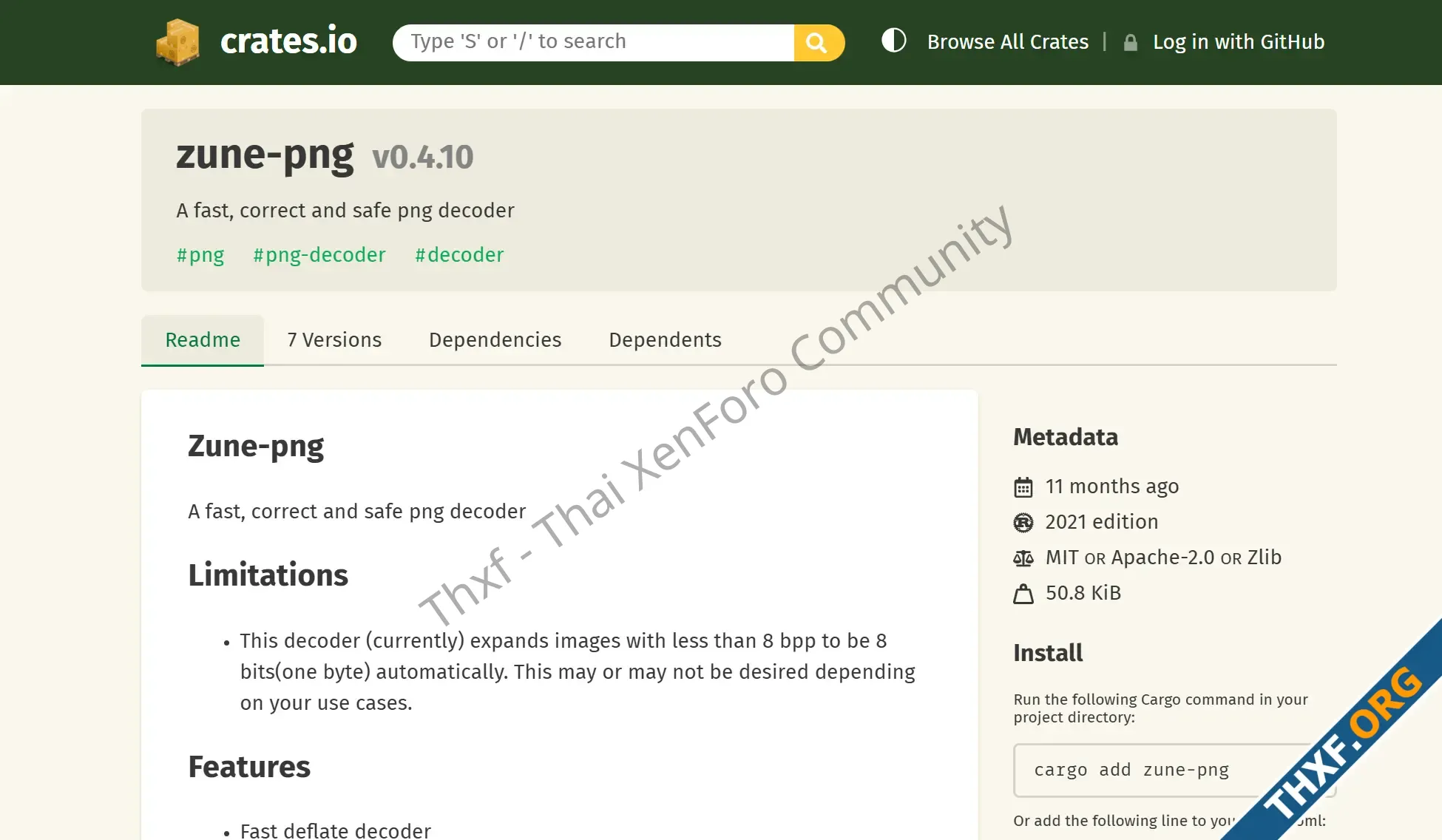Focus the crate search input field
This screenshot has width=1442, height=840.
click(x=593, y=42)
